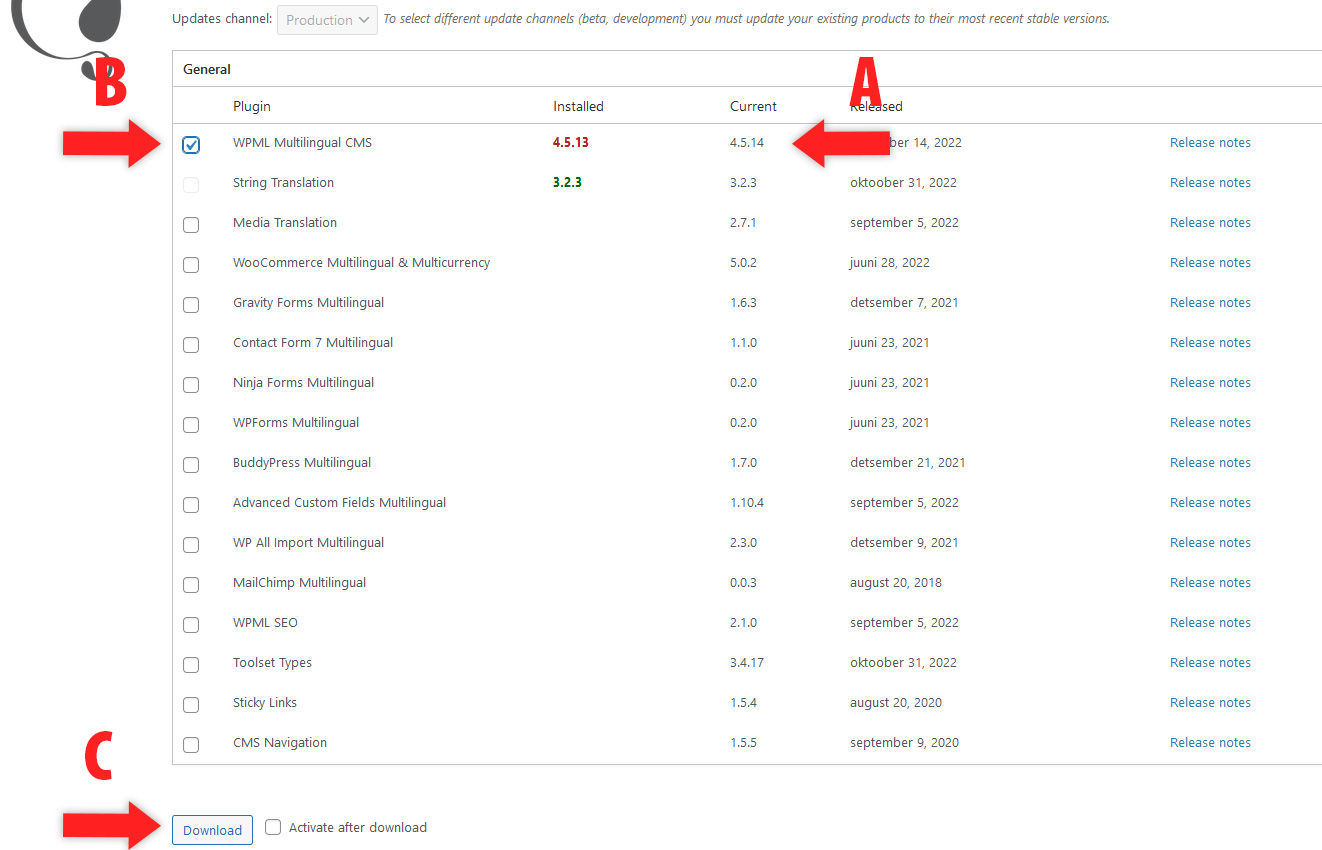The image size is (1322, 850).
Task: Open Release notes for String Translation
Action: [x=1210, y=183]
